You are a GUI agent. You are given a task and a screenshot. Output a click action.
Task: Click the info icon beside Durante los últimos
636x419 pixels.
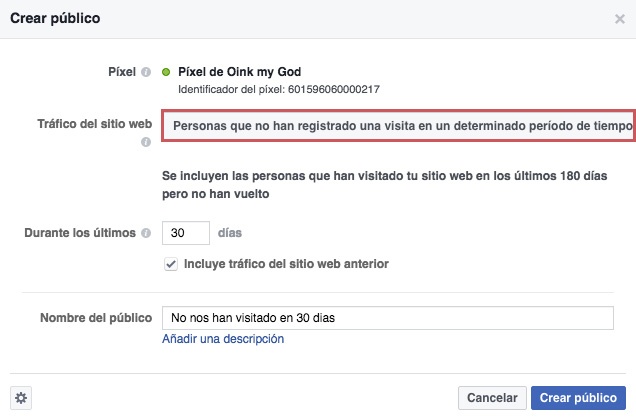pyautogui.click(x=146, y=233)
